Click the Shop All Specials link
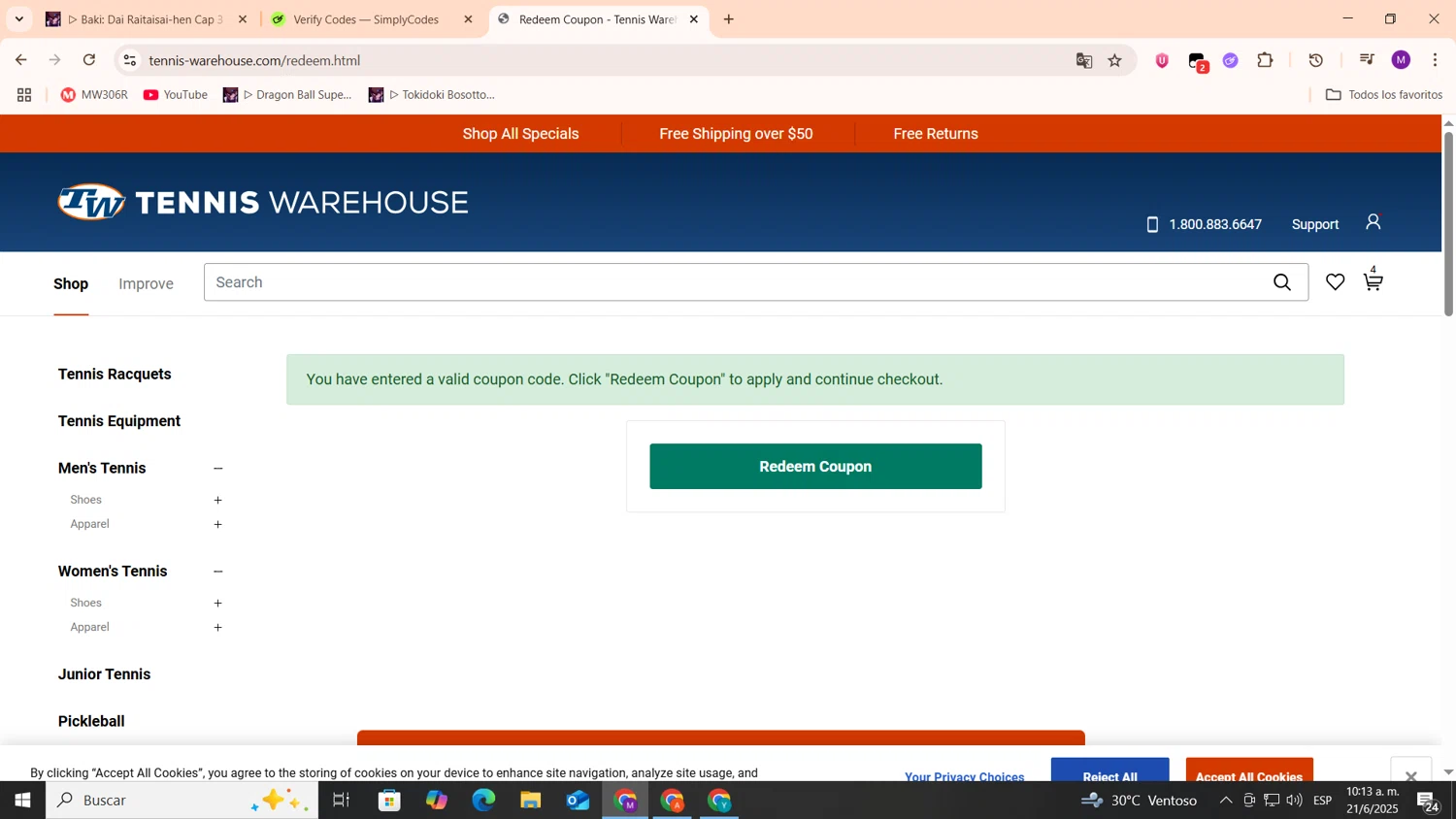 520,134
